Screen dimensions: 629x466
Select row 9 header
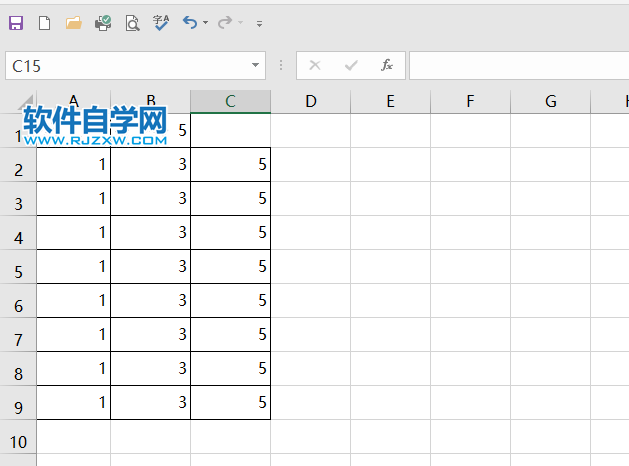point(18,403)
